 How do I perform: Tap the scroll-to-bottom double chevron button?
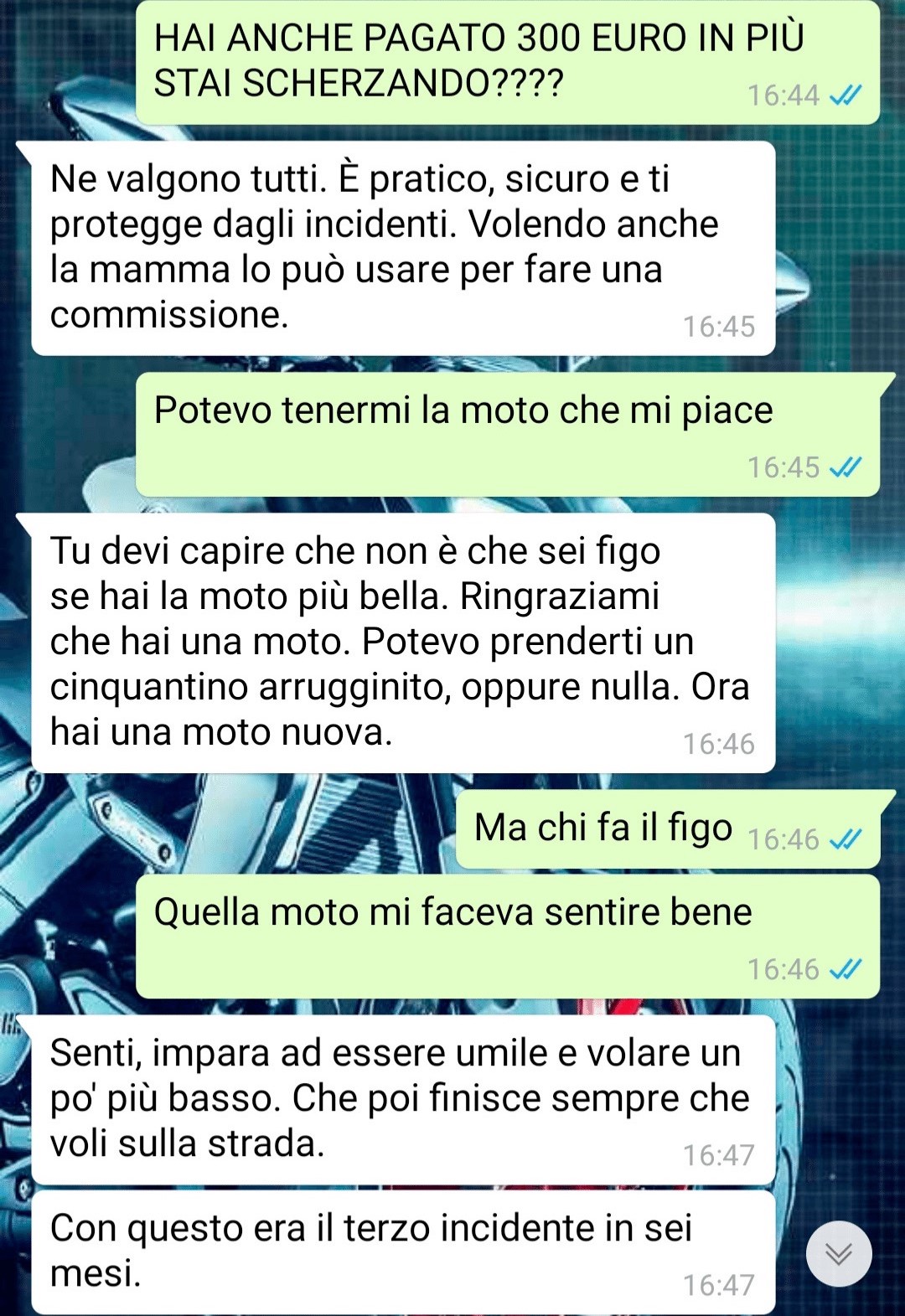pyautogui.click(x=839, y=1253)
